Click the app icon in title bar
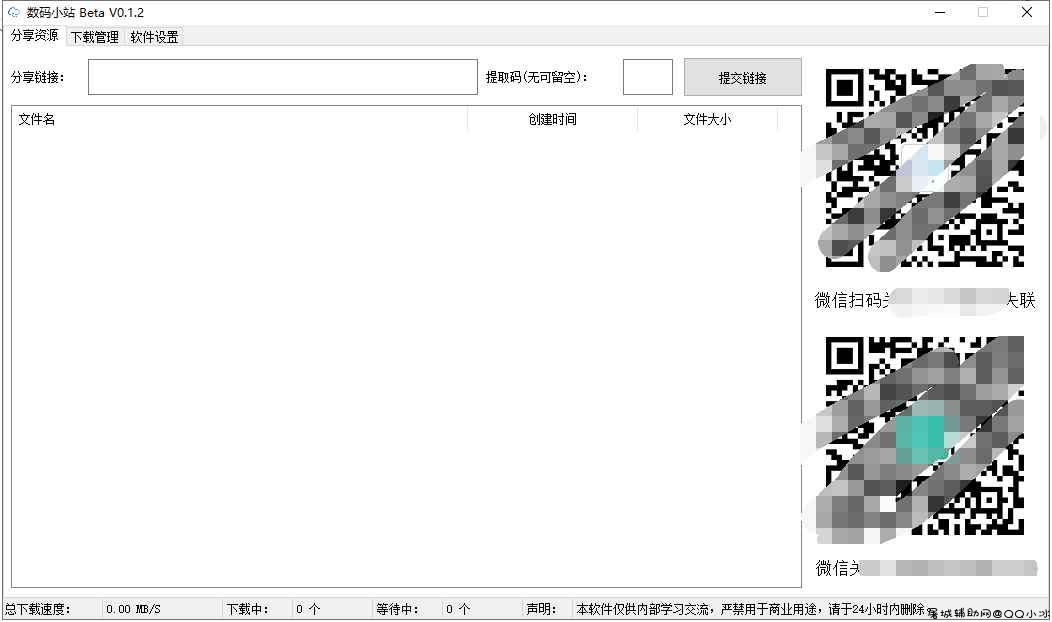1052x622 pixels. click(x=13, y=12)
